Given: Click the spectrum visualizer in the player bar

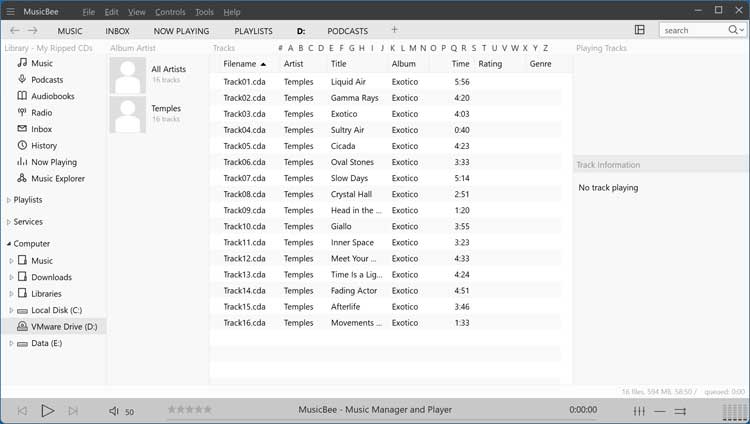Looking at the screenshot, I should coord(734,413).
